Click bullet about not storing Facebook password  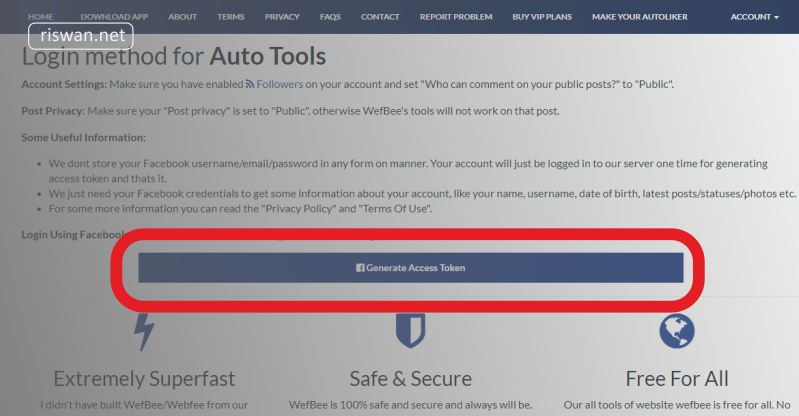[408, 171]
